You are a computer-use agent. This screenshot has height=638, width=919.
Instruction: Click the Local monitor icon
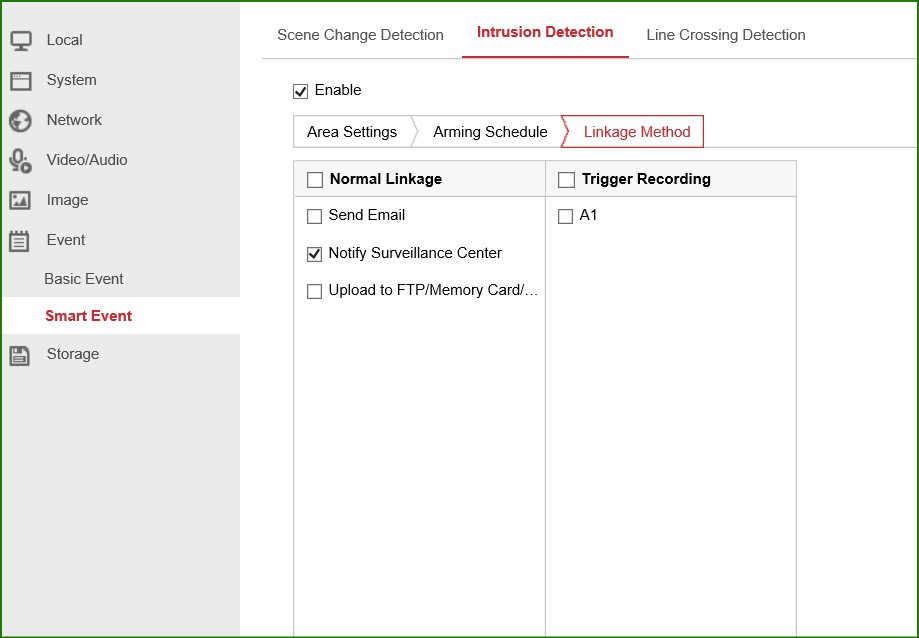pyautogui.click(x=20, y=41)
